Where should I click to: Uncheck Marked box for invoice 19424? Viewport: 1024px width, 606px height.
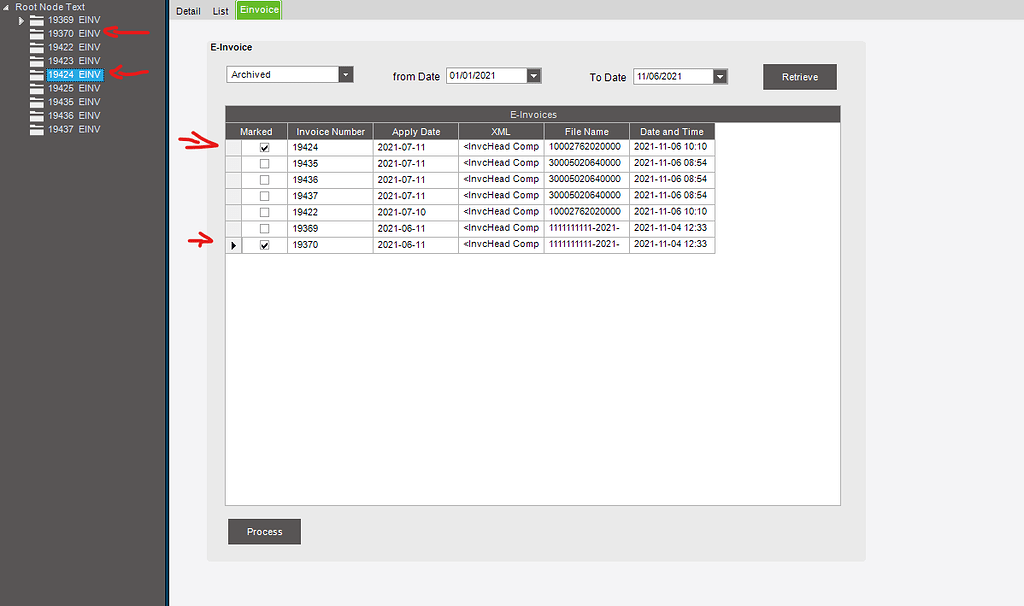pyautogui.click(x=264, y=148)
